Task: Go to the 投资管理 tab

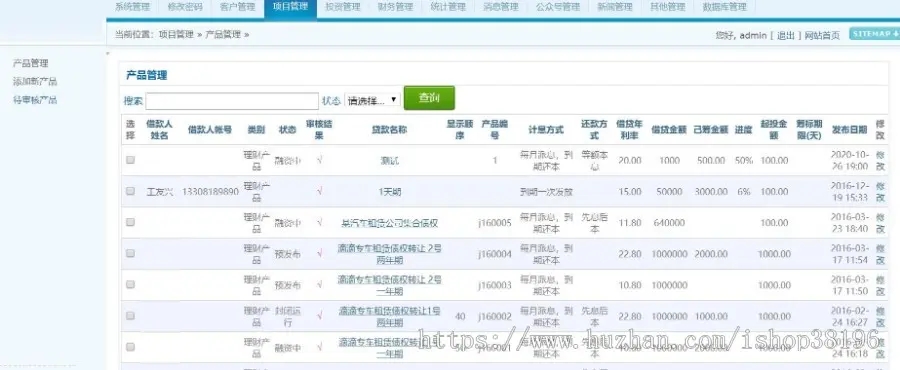Action: 343,7
